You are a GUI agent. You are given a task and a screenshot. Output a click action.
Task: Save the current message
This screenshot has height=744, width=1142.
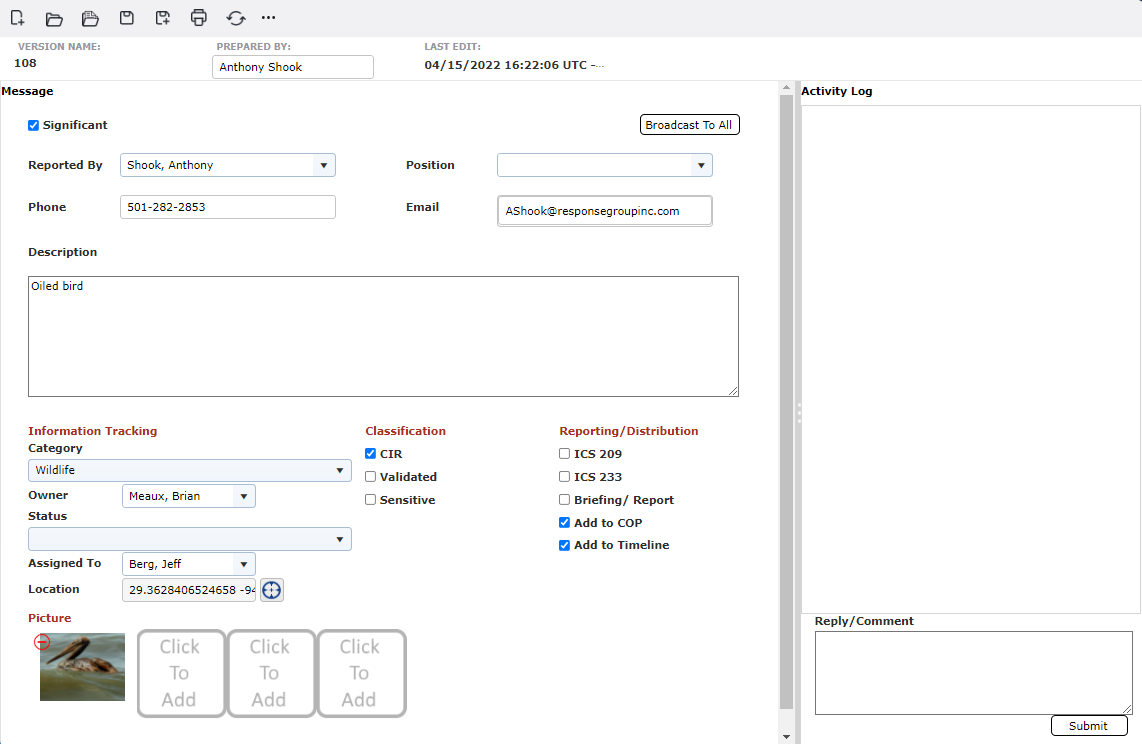(x=126, y=18)
